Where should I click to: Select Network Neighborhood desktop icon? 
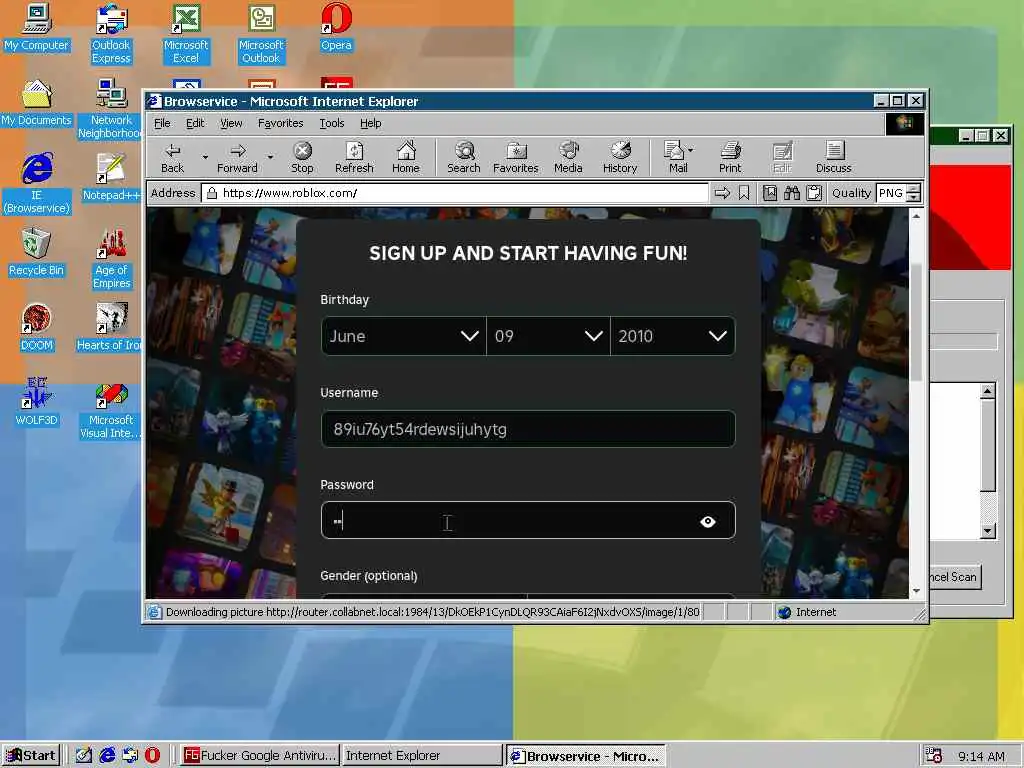click(111, 109)
